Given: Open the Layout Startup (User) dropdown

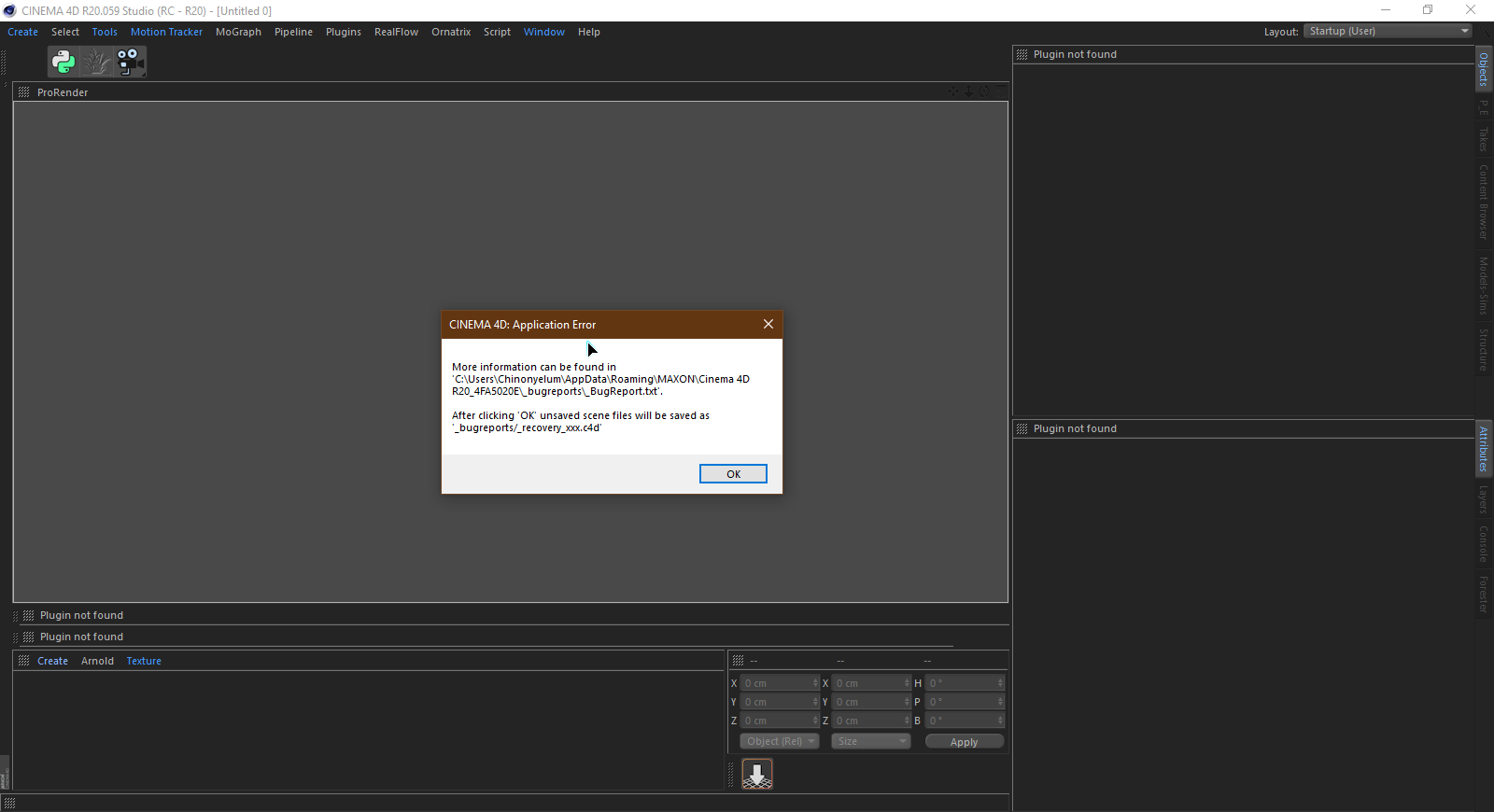Looking at the screenshot, I should point(1388,31).
